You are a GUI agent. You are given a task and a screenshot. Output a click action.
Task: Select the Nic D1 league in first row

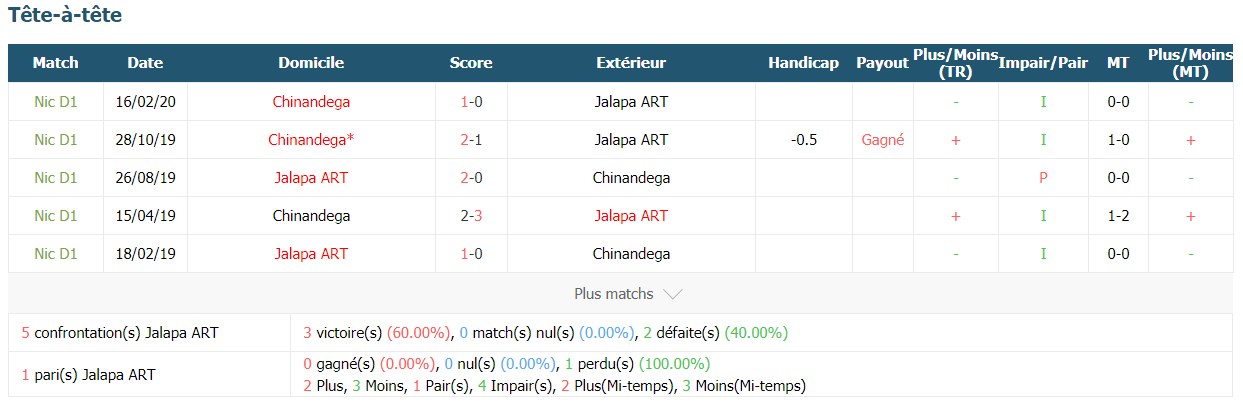point(56,102)
